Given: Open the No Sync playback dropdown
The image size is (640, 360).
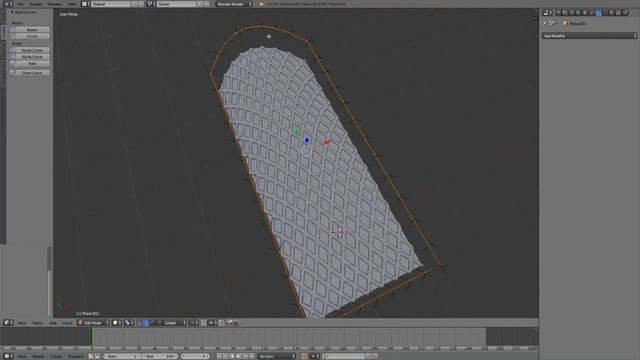Looking at the screenshot, I should (x=277, y=356).
